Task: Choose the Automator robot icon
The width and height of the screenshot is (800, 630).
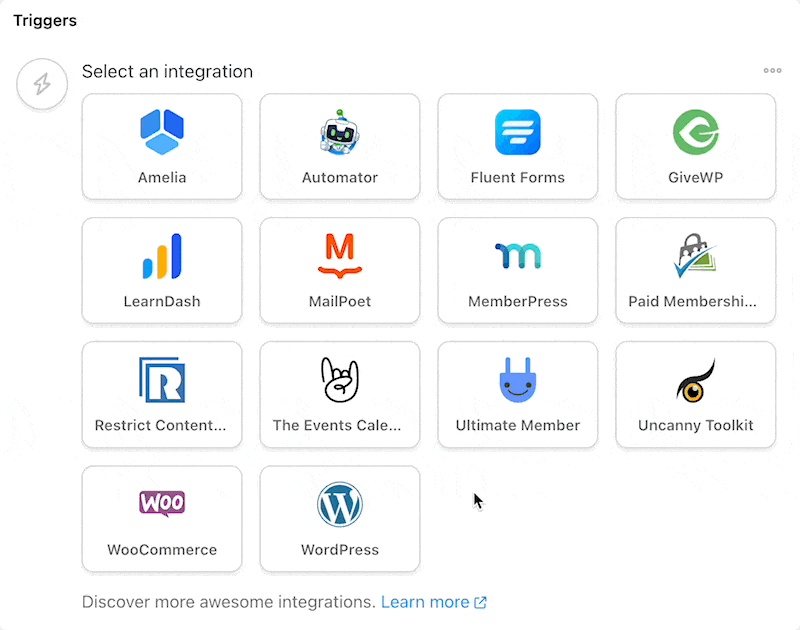Action: click(340, 132)
